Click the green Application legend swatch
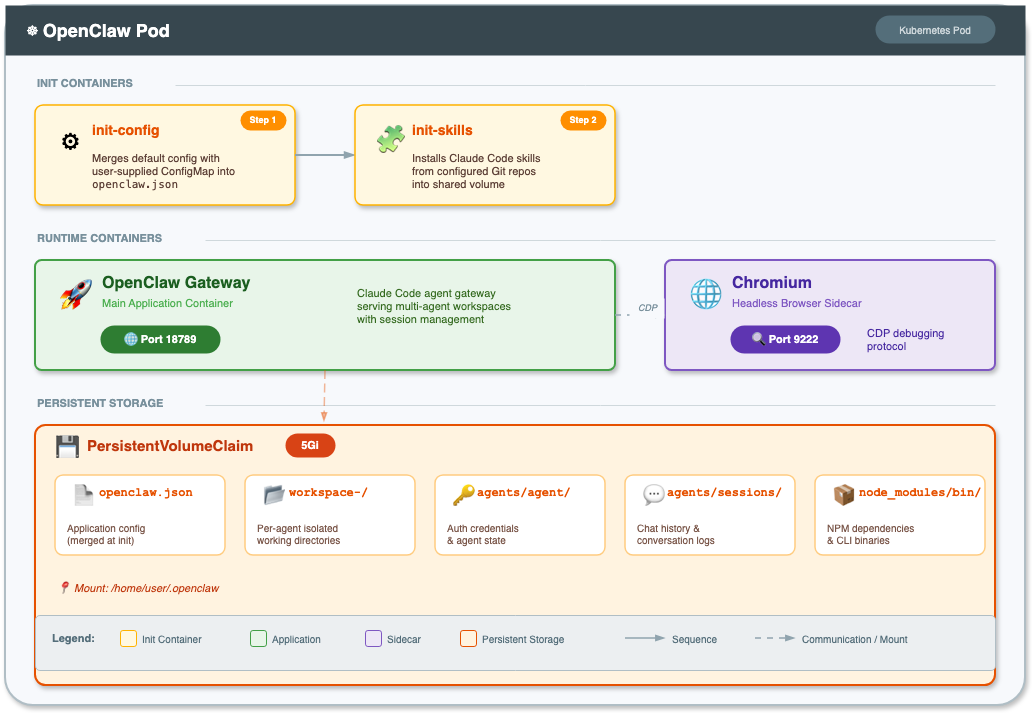This screenshot has height=713, width=1032. coord(258,638)
